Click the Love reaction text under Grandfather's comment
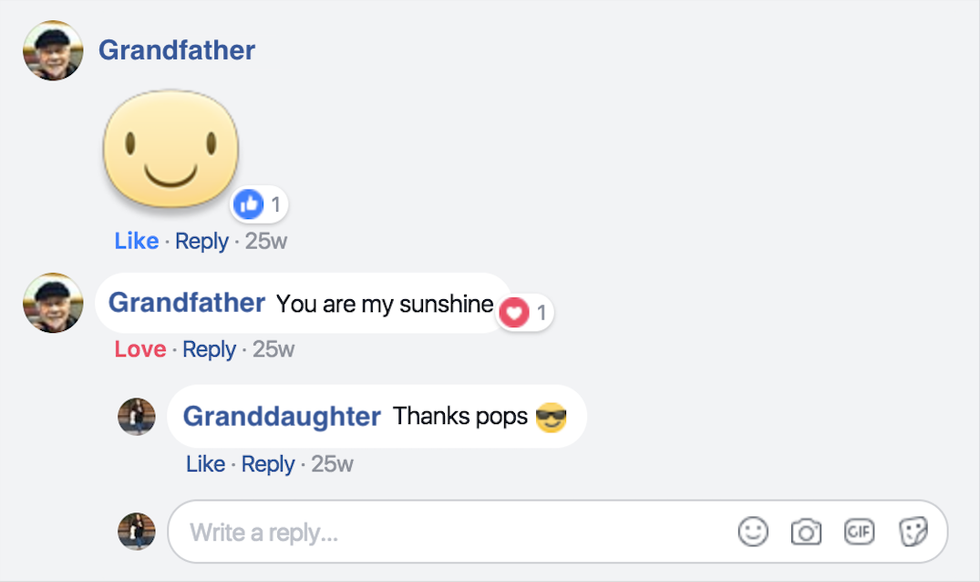This screenshot has height=582, width=980. tap(142, 349)
